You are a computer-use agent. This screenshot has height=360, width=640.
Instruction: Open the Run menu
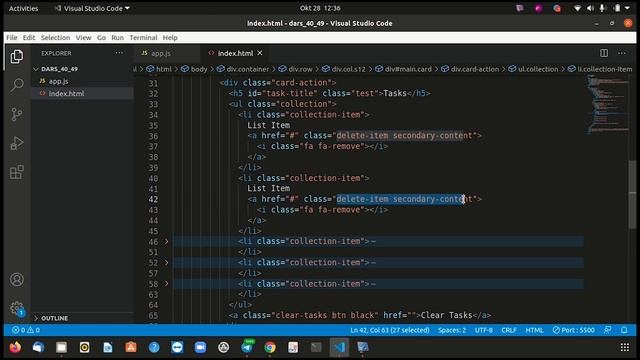click(x=118, y=38)
